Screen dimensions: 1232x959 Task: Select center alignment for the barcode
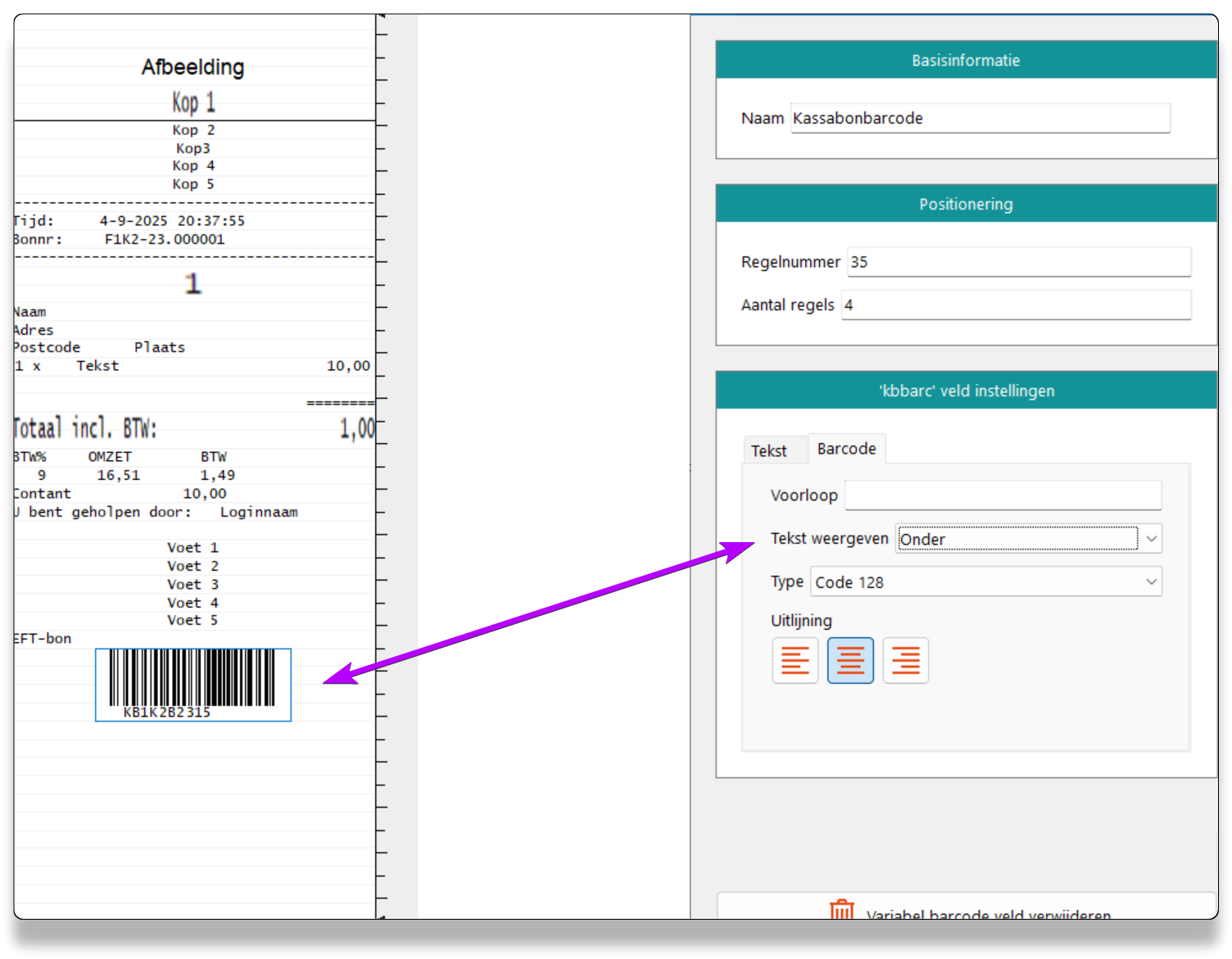click(850, 660)
